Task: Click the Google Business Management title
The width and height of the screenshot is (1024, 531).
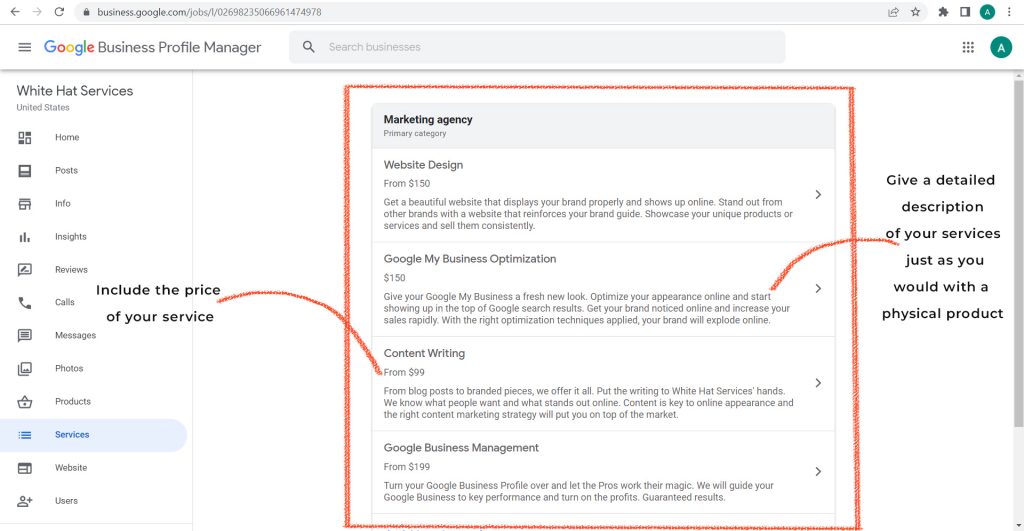Action: pyautogui.click(x=461, y=448)
